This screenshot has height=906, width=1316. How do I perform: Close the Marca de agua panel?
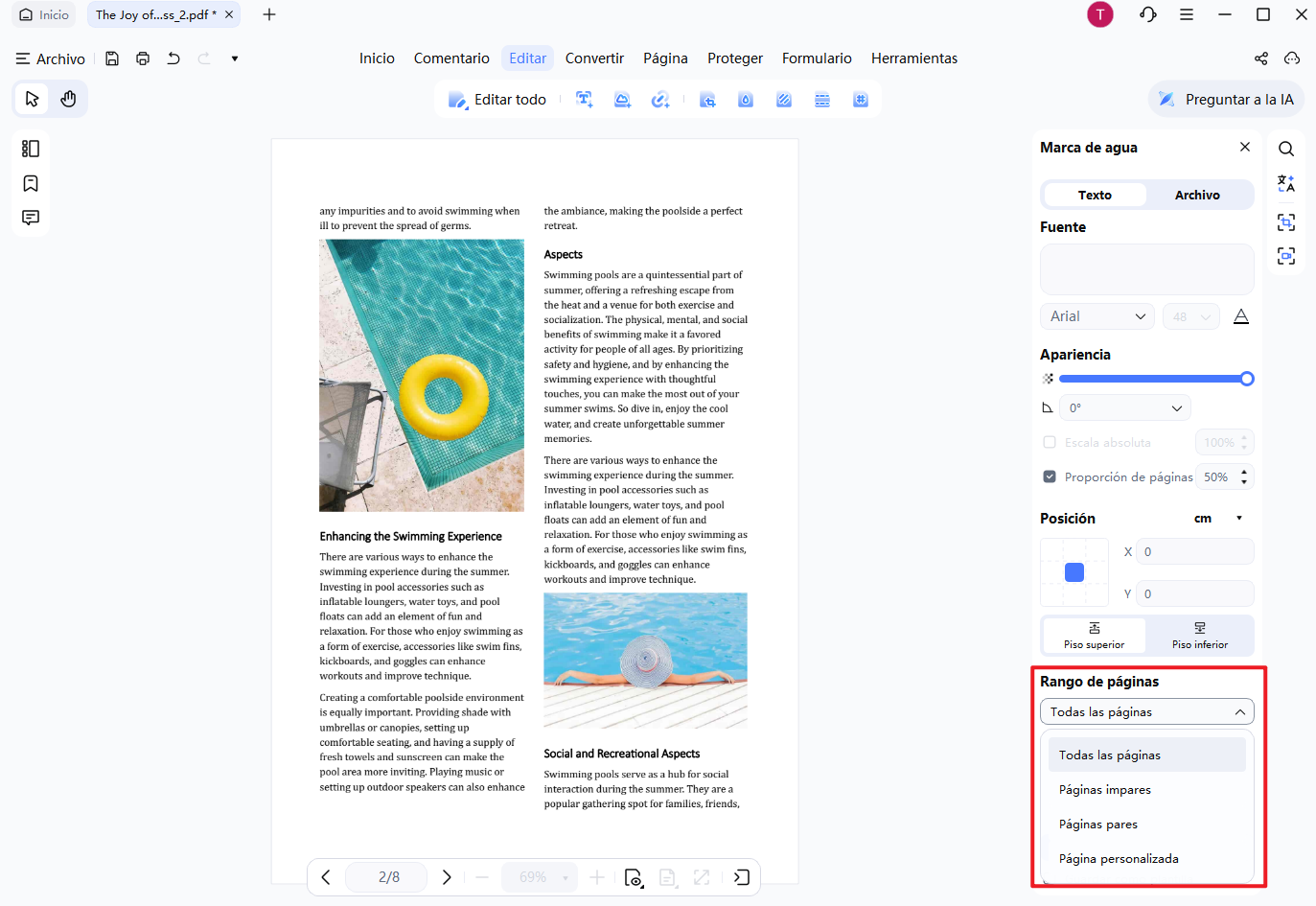(x=1245, y=147)
